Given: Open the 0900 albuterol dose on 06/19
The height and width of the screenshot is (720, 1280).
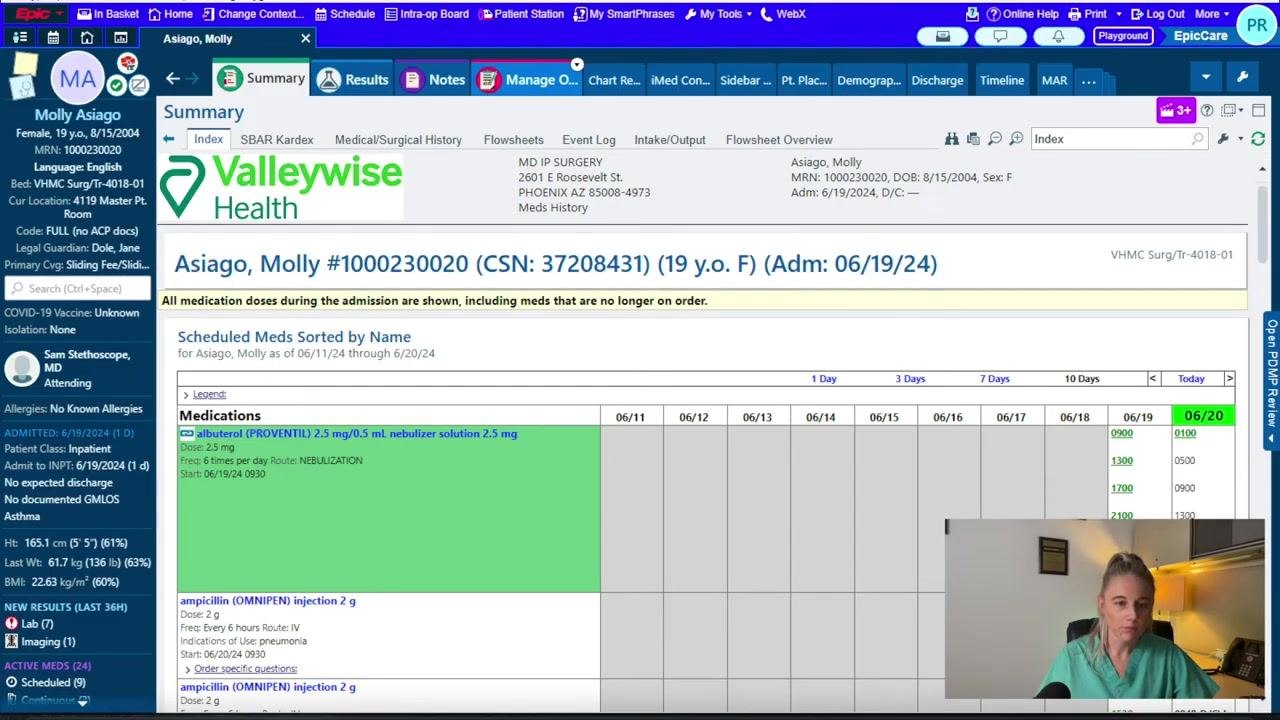Looking at the screenshot, I should point(1122,434).
